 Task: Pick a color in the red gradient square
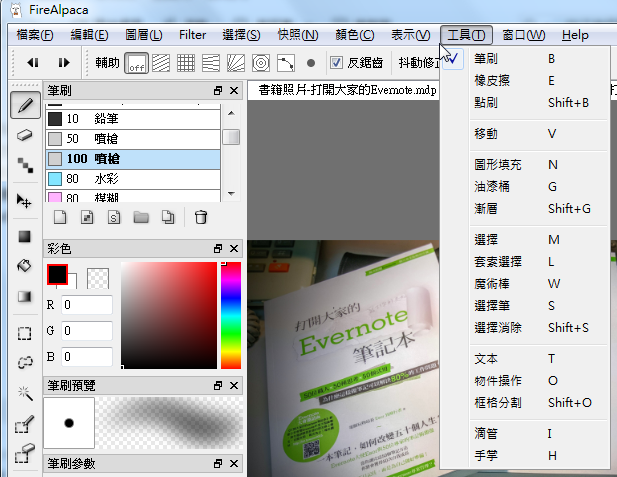click(169, 315)
